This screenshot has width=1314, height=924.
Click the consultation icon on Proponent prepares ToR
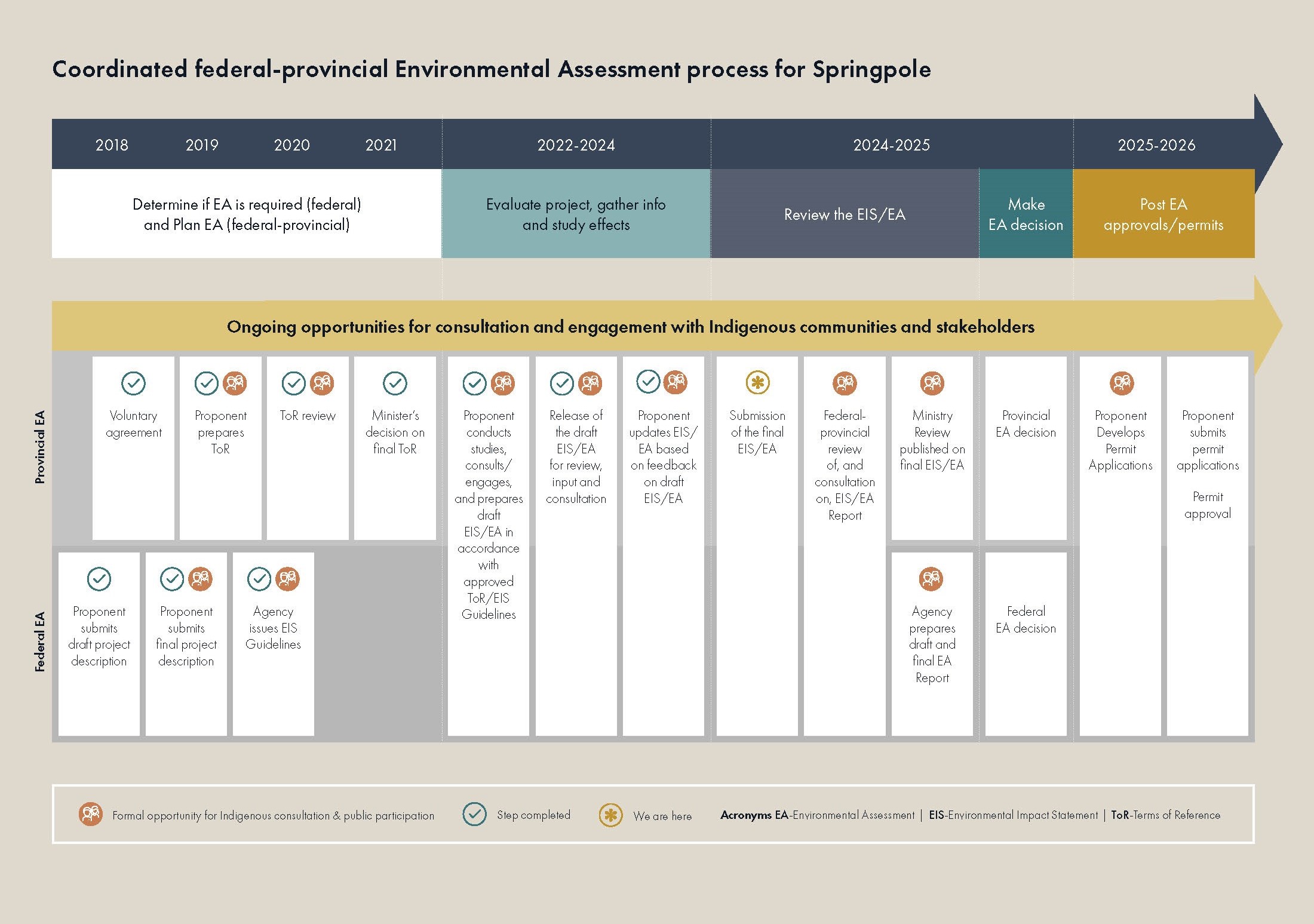point(236,384)
